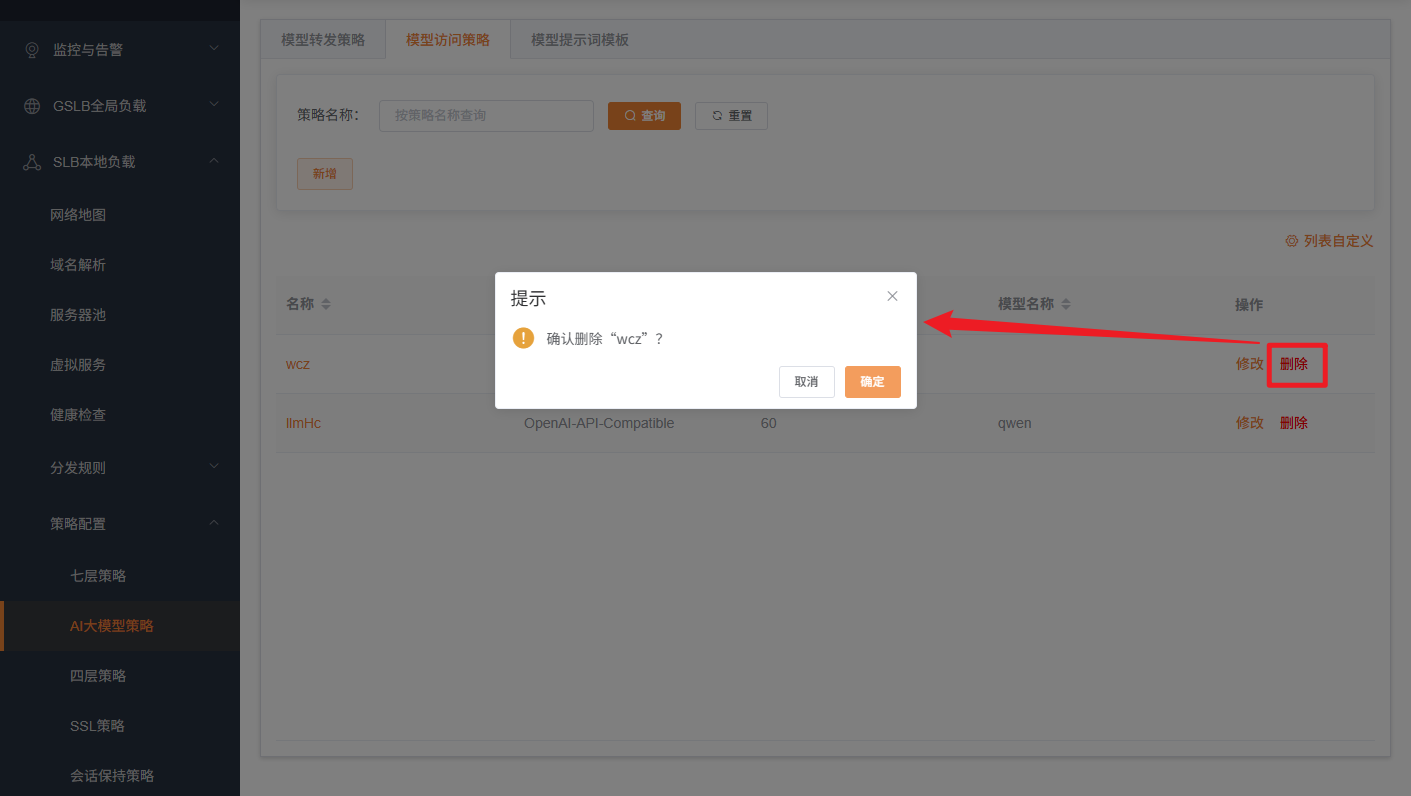
Task: Select 网络地图 in the sidebar
Action: 78,214
